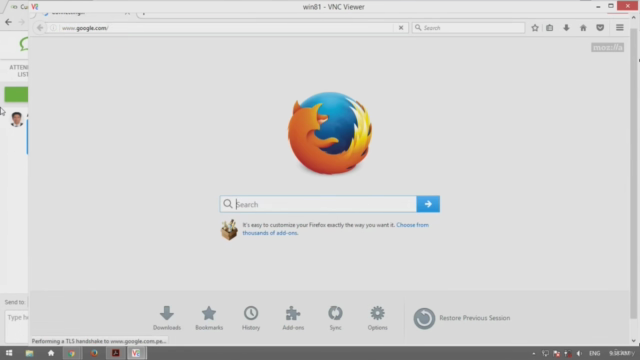Open Add-ons from start page launcher

coord(293,318)
